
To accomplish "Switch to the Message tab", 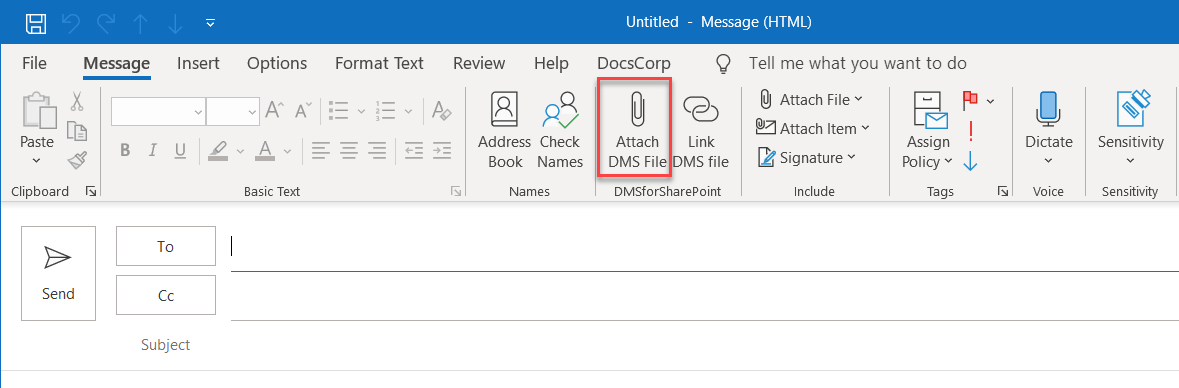I will (117, 63).
